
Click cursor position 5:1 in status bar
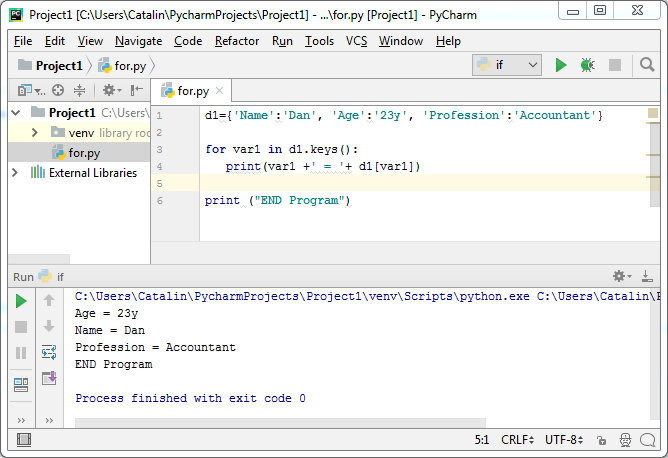(x=482, y=440)
